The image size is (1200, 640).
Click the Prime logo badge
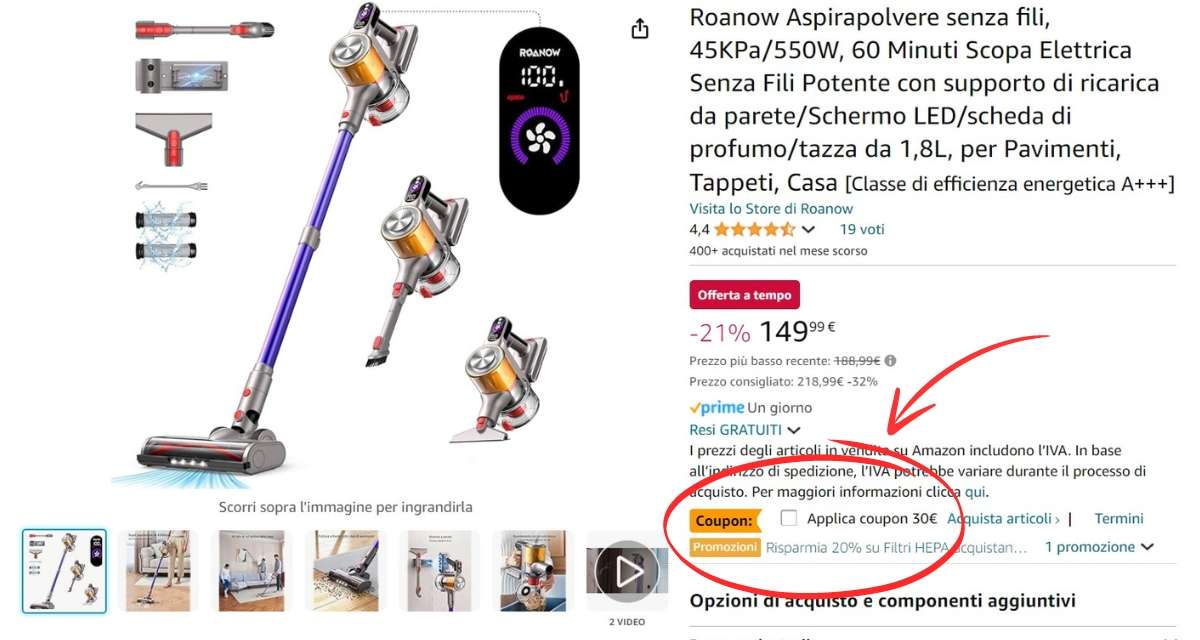[717, 408]
